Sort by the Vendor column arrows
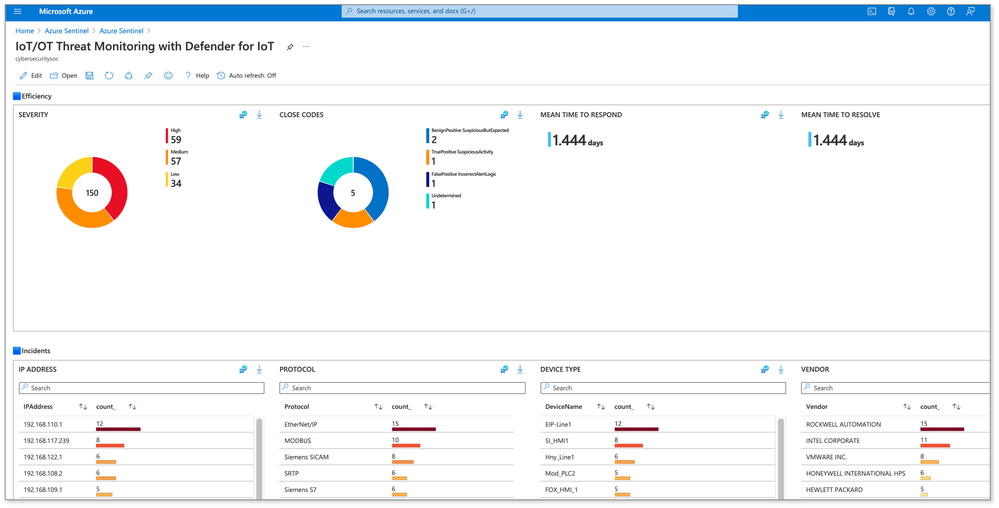Screen dimensions: 999x508 click(907, 407)
